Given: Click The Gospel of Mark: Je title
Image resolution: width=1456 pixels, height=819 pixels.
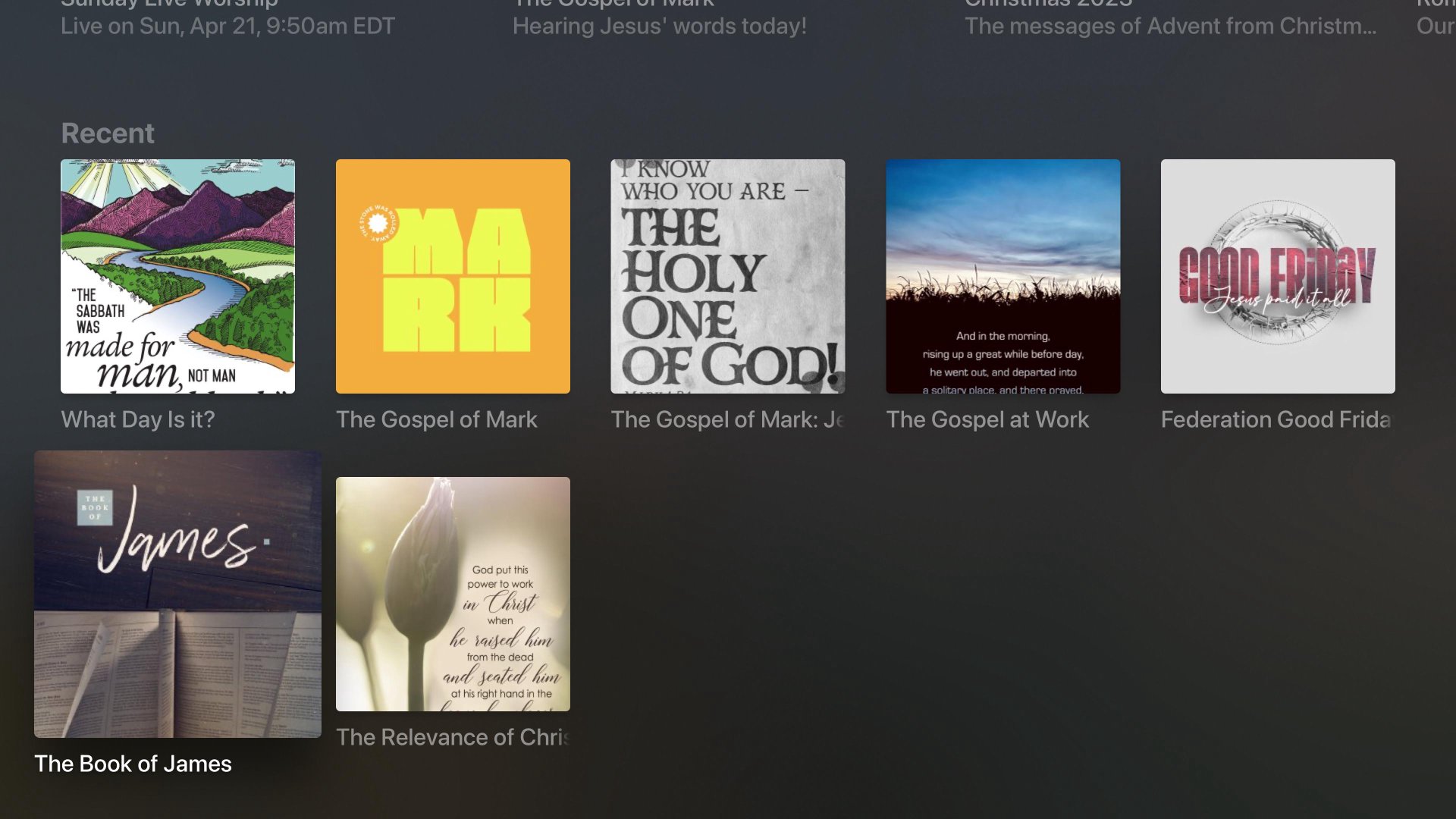Looking at the screenshot, I should click(728, 419).
